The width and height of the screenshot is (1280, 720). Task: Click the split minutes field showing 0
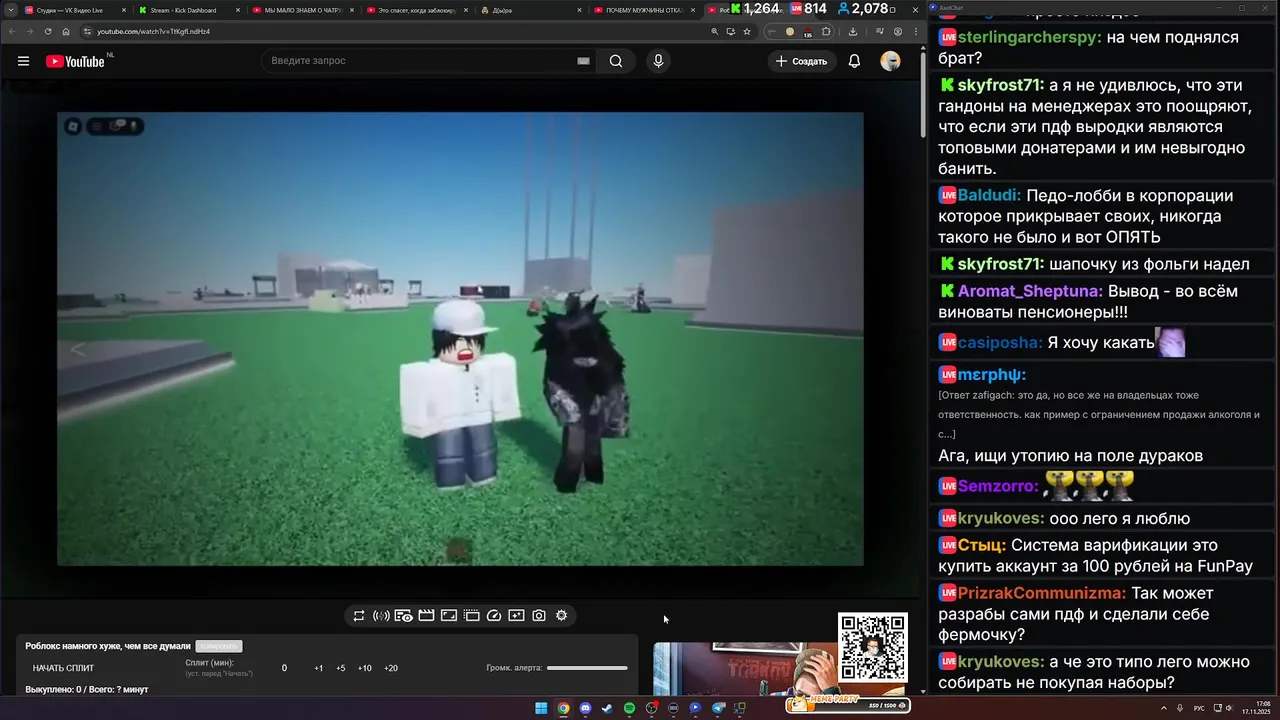click(x=284, y=668)
